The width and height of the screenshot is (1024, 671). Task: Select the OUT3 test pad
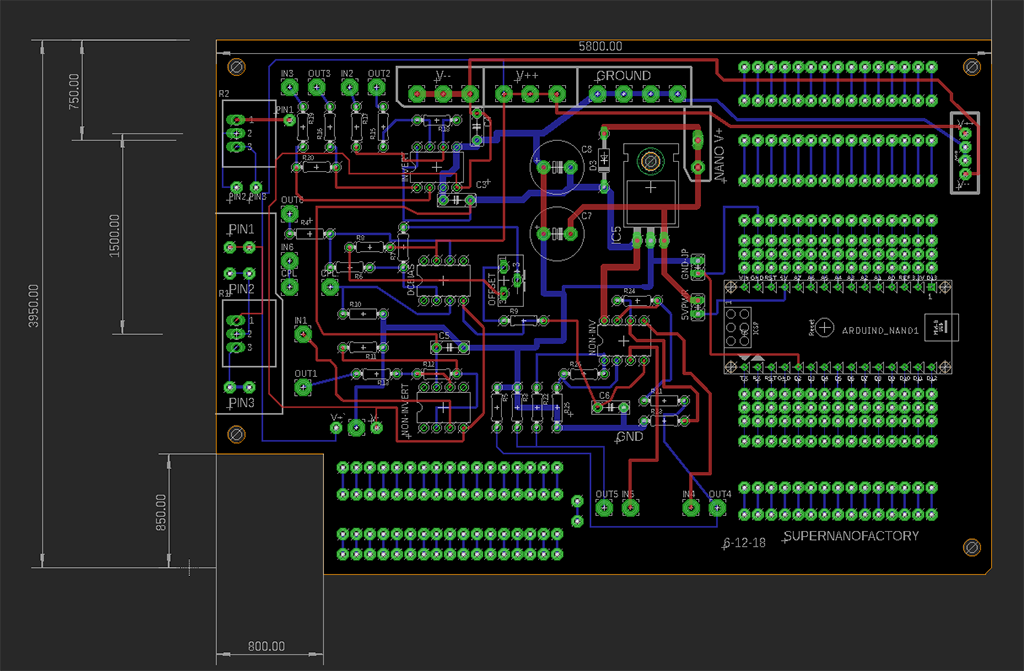pyautogui.click(x=320, y=87)
